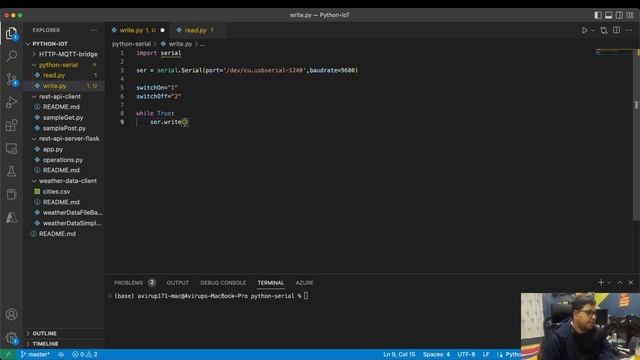Select the Terminal panel tab
This screenshot has height=360, width=640.
pos(271,282)
